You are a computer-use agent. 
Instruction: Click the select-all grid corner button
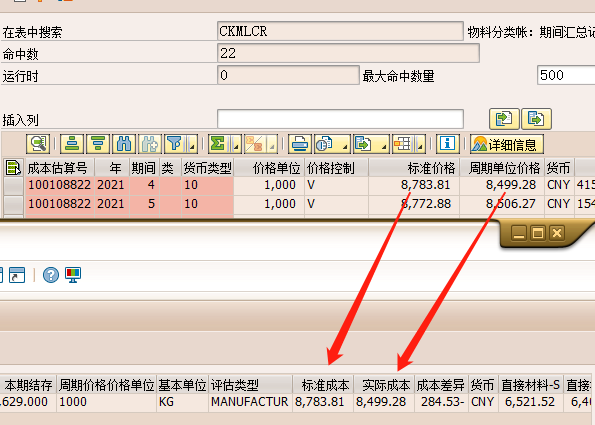point(13,167)
